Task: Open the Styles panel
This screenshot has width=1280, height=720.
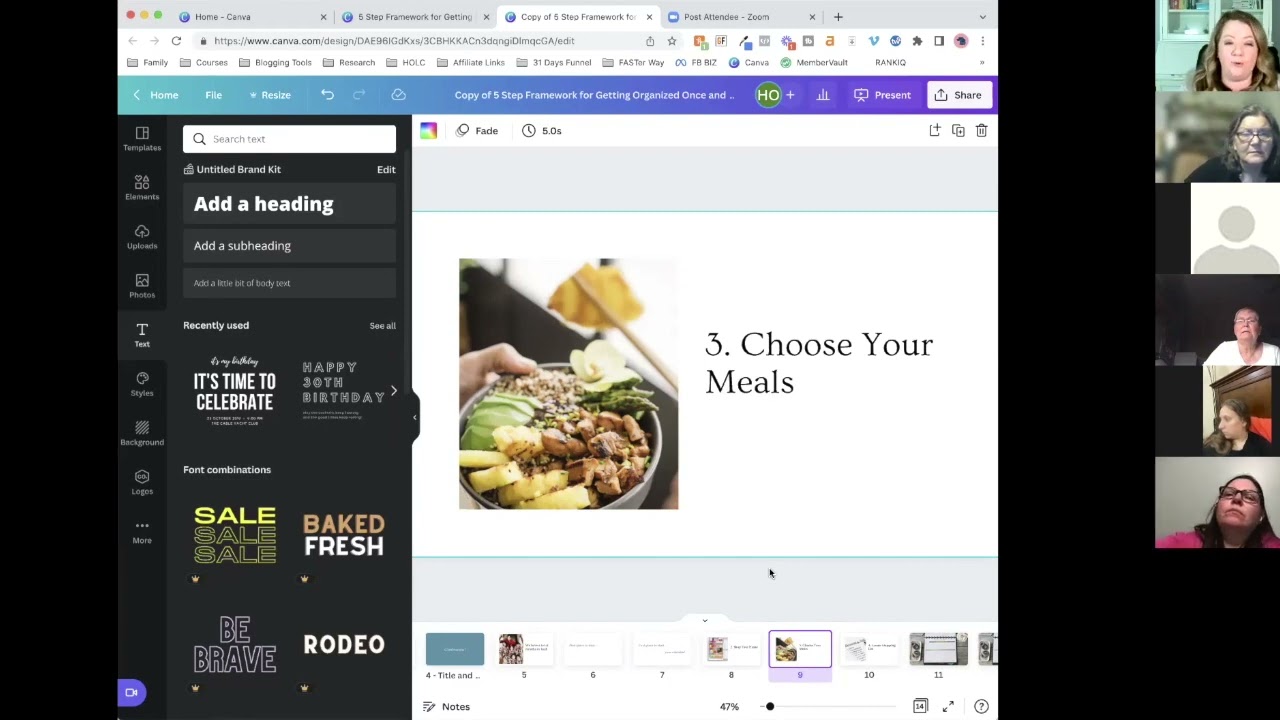Action: pyautogui.click(x=142, y=384)
